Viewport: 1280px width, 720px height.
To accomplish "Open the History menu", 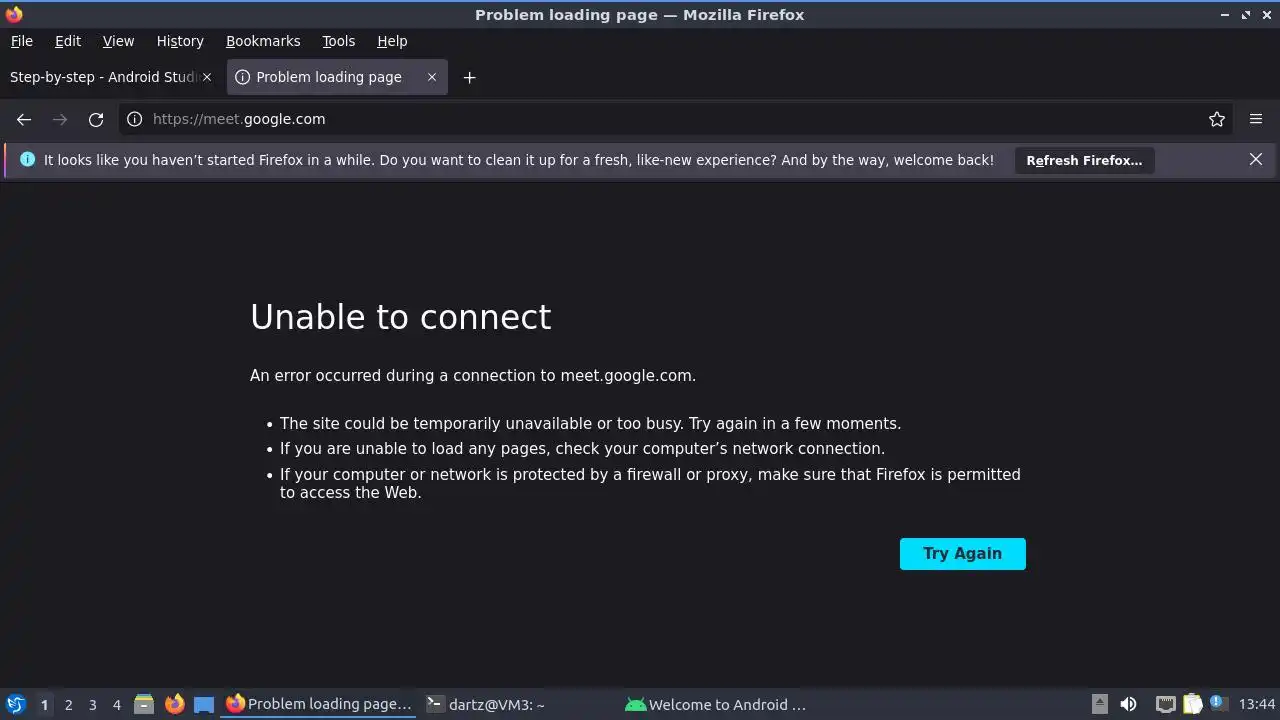I will point(180,41).
